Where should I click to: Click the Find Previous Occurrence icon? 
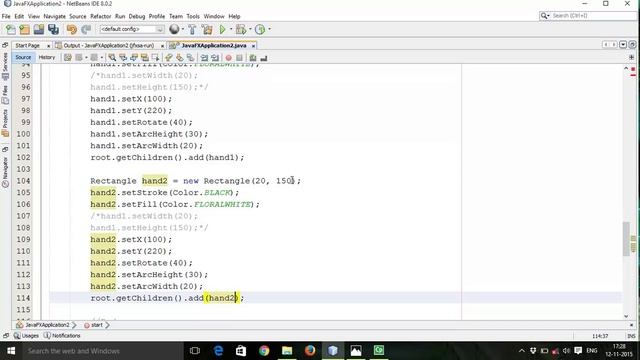pos(123,58)
